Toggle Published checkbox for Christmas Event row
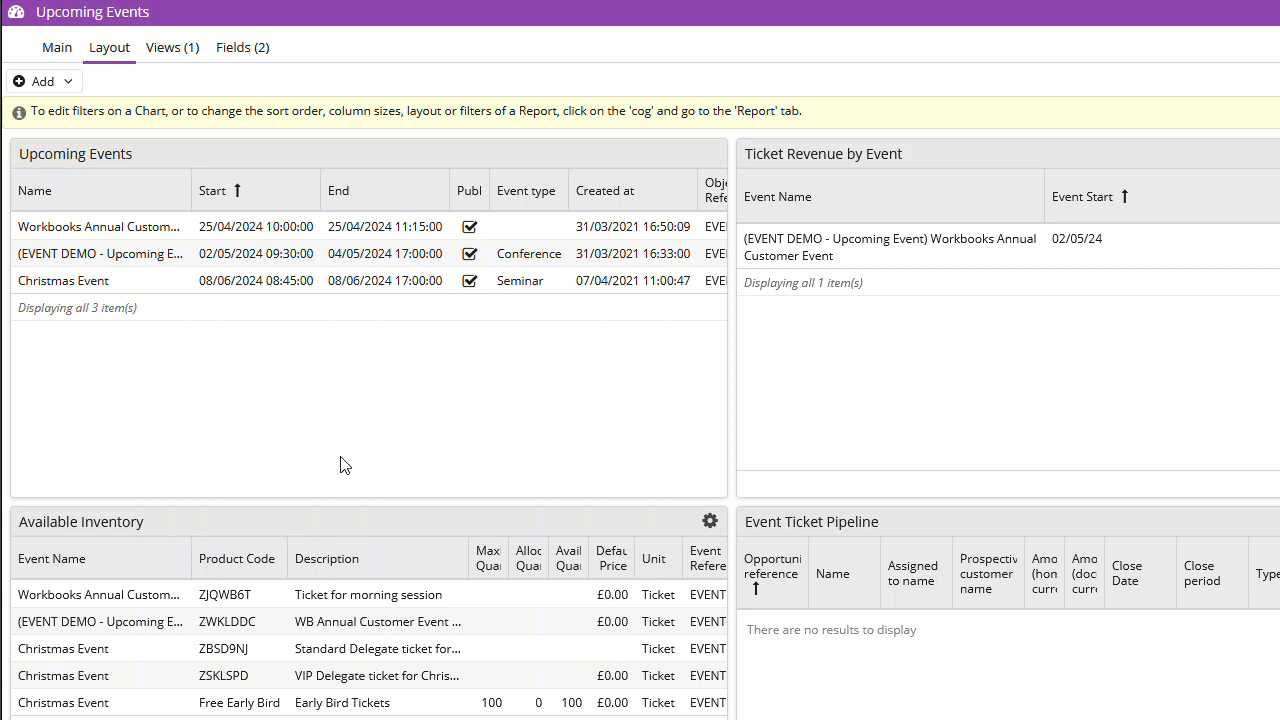 (469, 281)
